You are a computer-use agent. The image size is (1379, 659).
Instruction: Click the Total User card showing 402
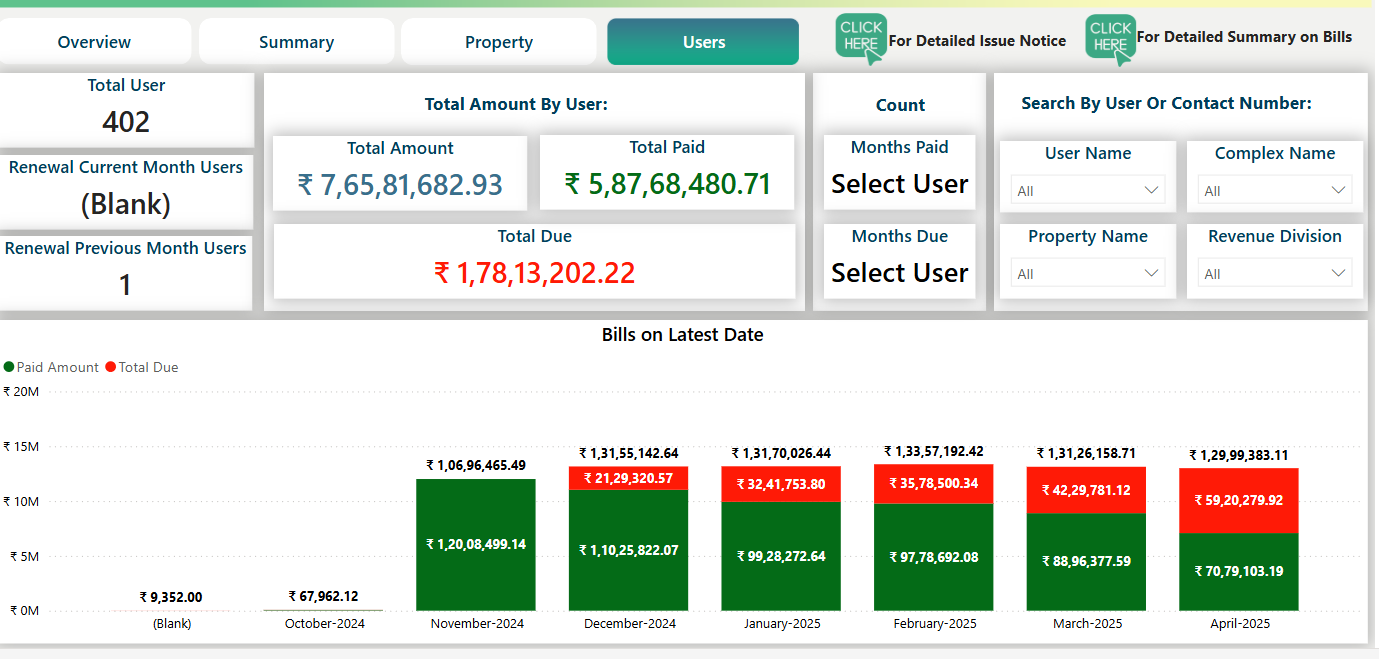pyautogui.click(x=126, y=110)
